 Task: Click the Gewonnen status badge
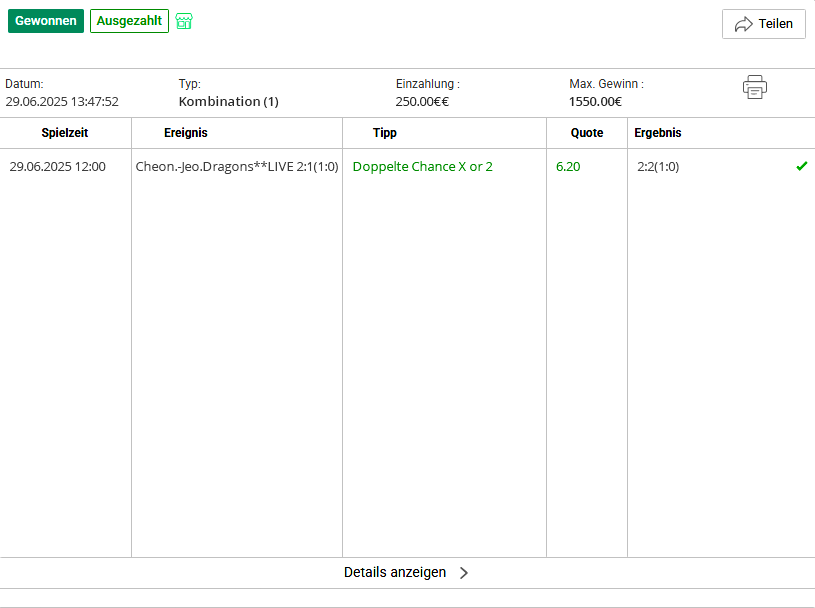(x=46, y=21)
